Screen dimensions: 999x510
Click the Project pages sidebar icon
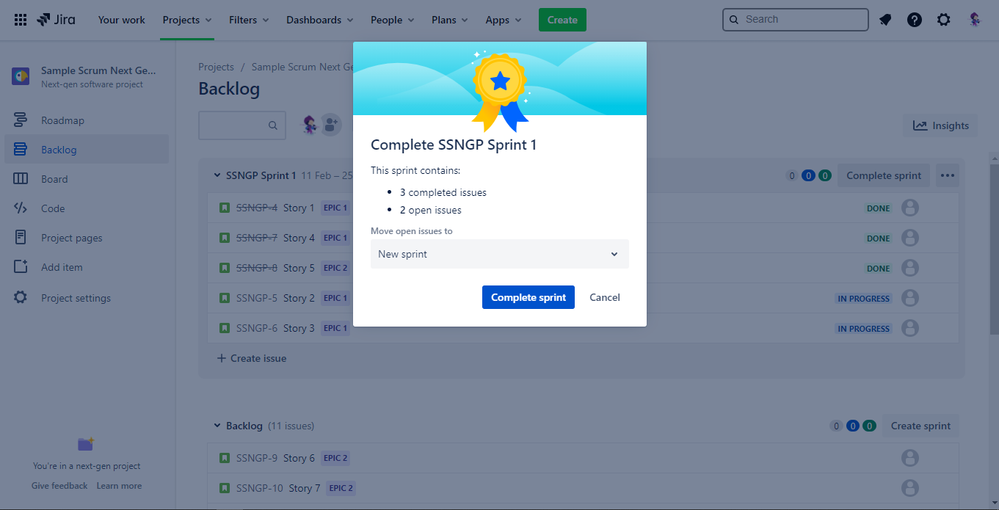click(x=20, y=238)
